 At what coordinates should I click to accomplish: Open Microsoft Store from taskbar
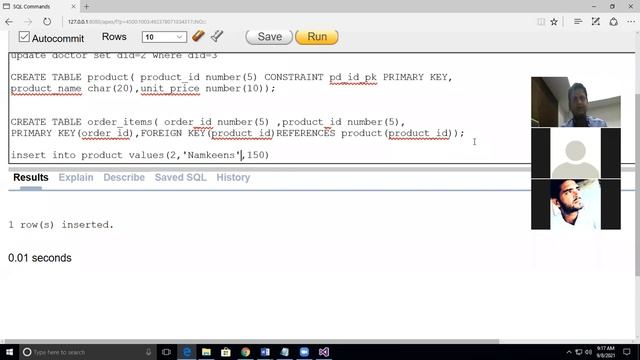pos(226,352)
